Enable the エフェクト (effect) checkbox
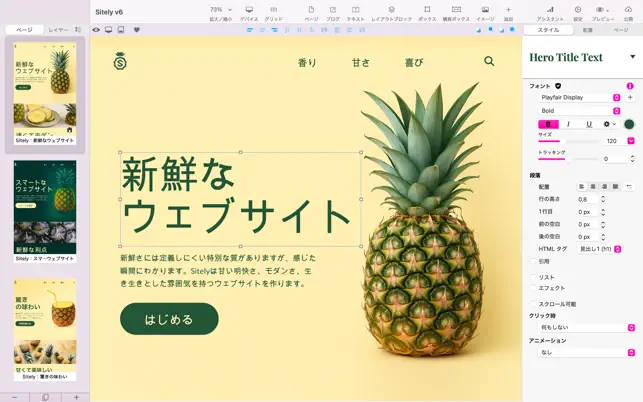Image resolution: width=643 pixels, height=402 pixels. point(533,288)
